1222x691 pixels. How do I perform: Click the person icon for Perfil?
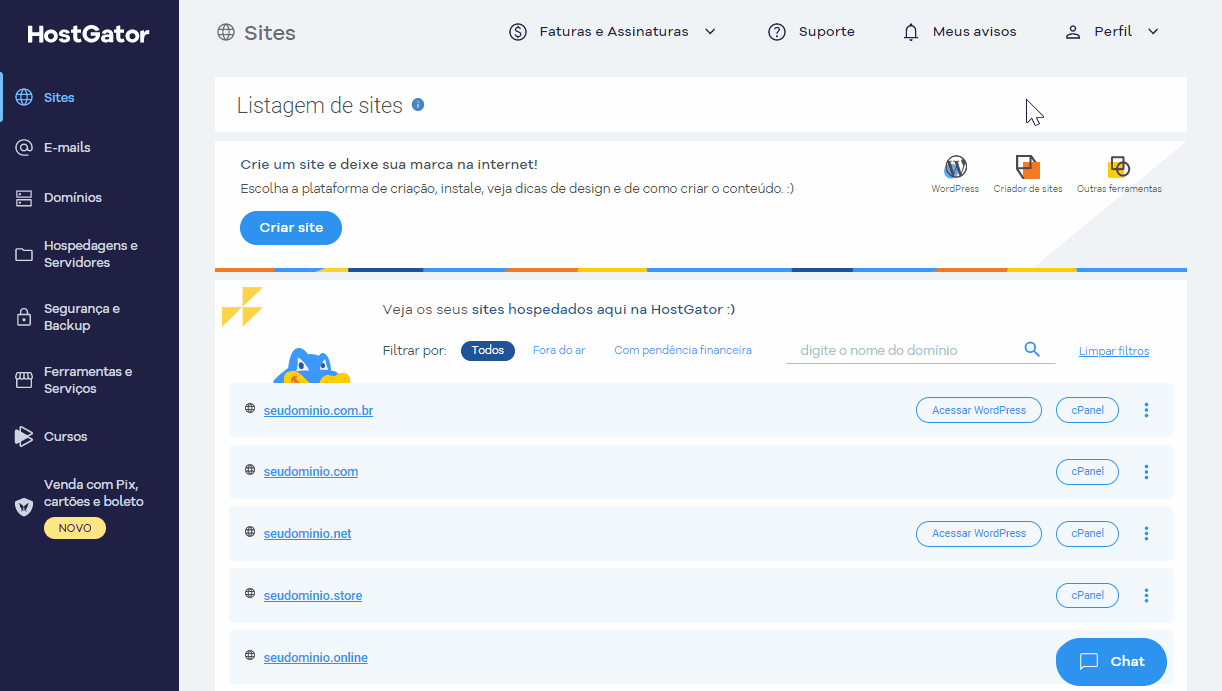[1073, 32]
